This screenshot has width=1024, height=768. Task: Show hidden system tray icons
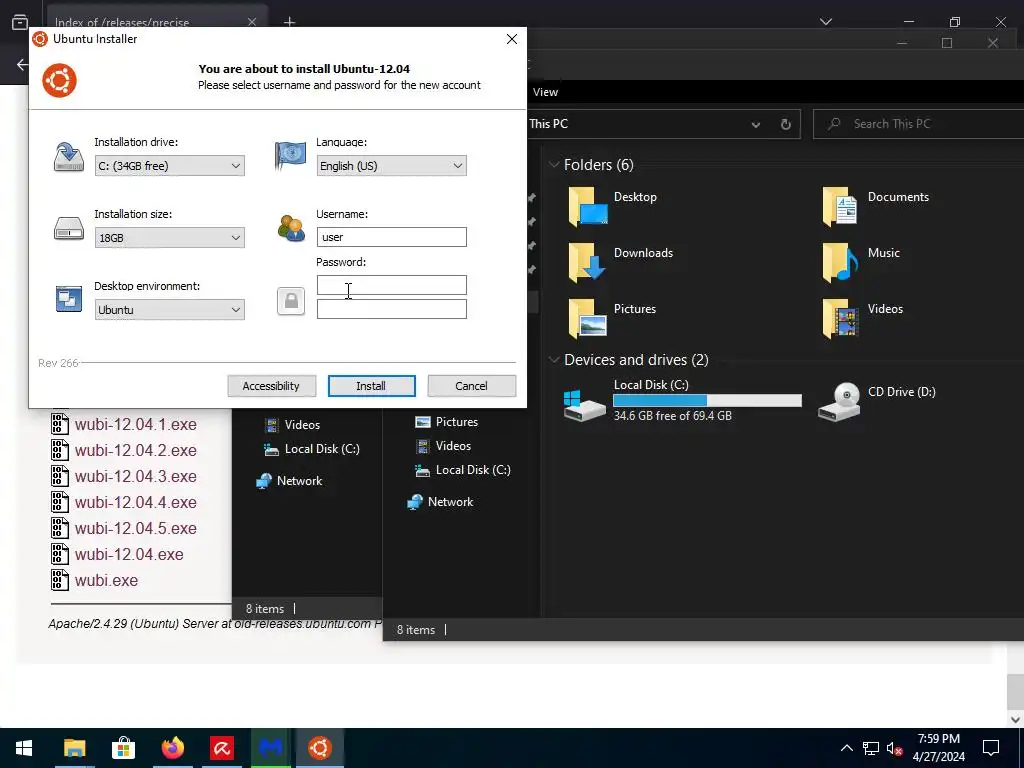click(x=846, y=748)
